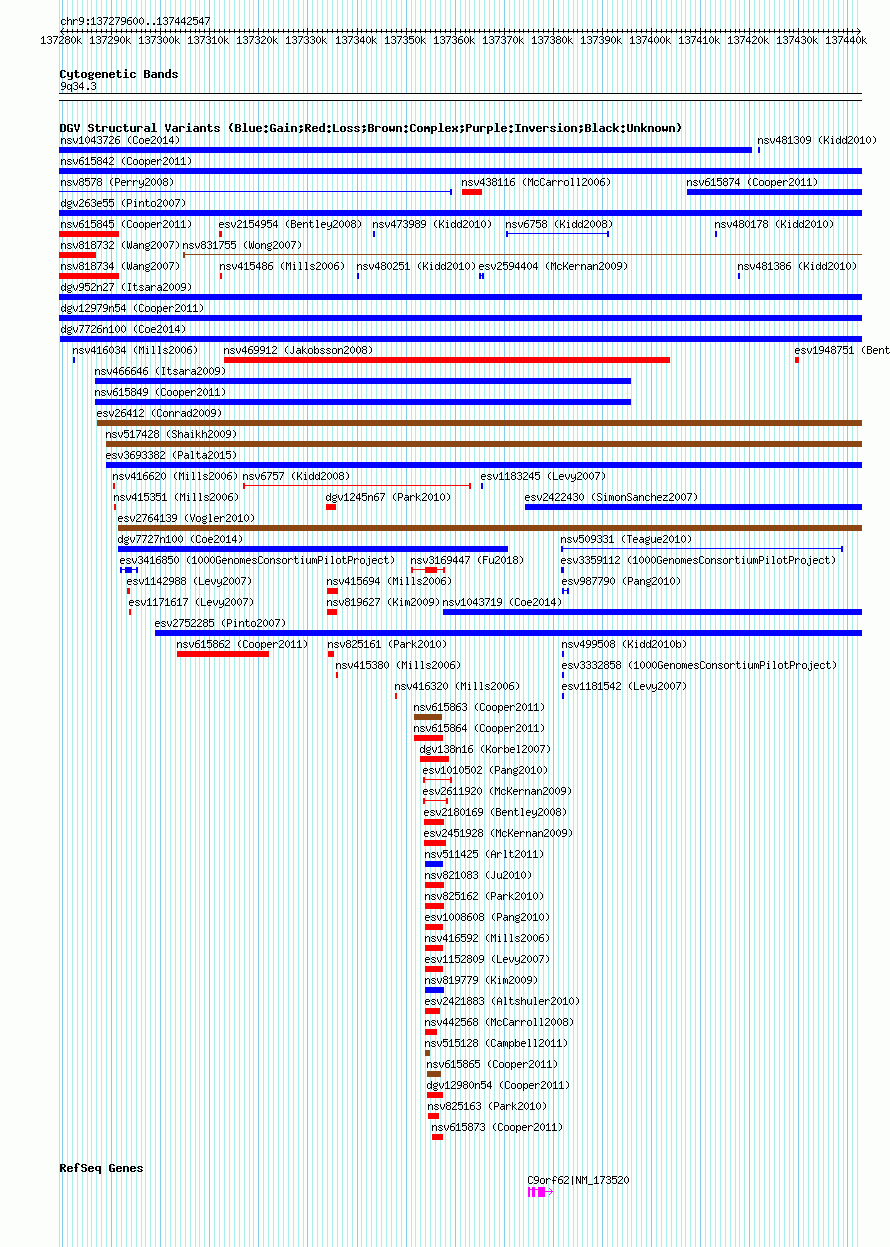Select nsv466646 (Itsara2009) label
The width and height of the screenshot is (890, 1247).
click(x=160, y=371)
